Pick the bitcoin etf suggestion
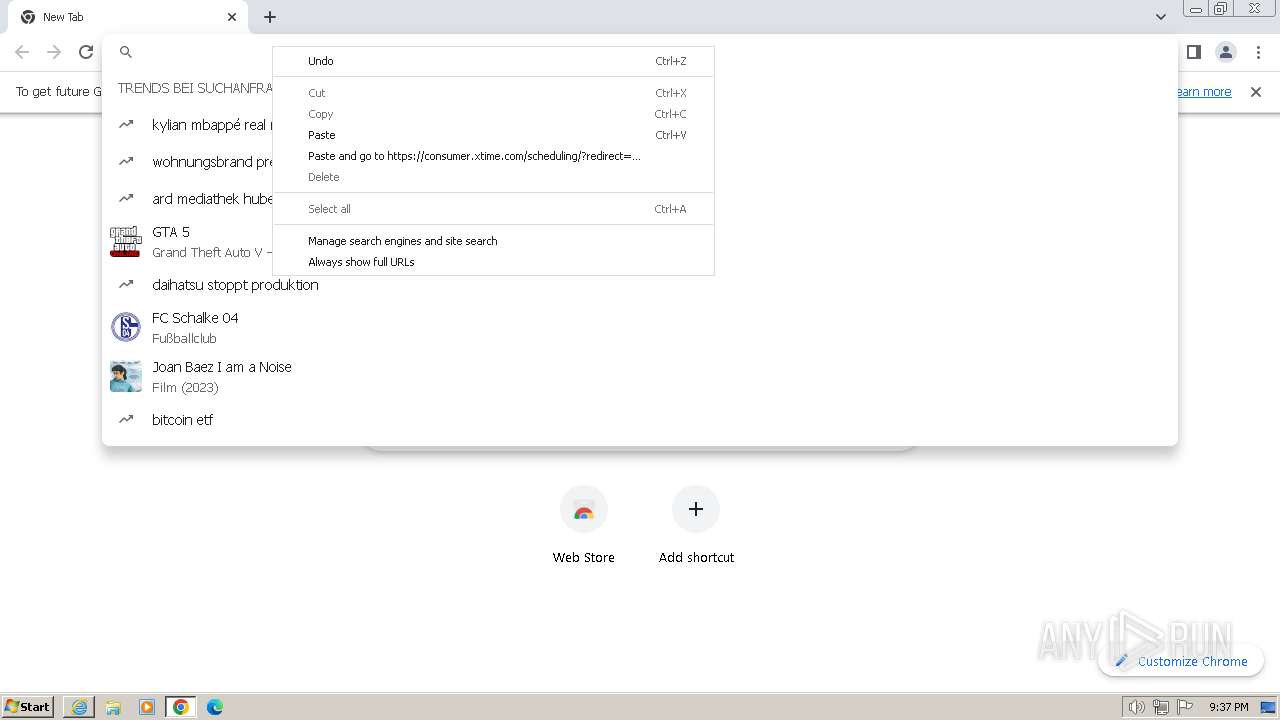1280x720 pixels. coord(640,420)
